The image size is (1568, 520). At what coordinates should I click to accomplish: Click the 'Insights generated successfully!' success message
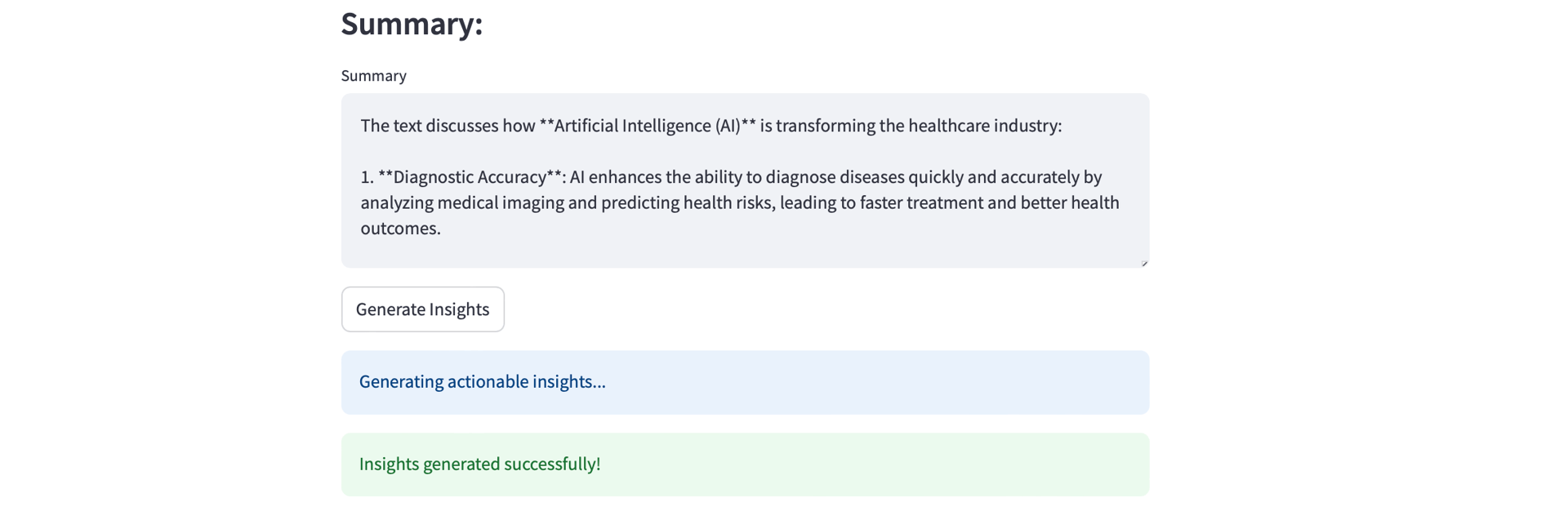tap(479, 464)
